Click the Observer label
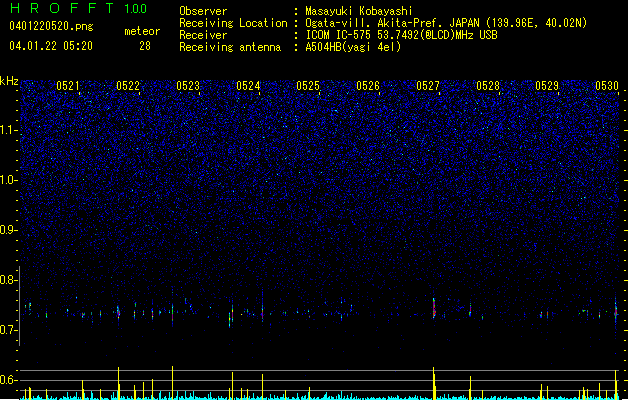The image size is (629, 400). point(203,11)
